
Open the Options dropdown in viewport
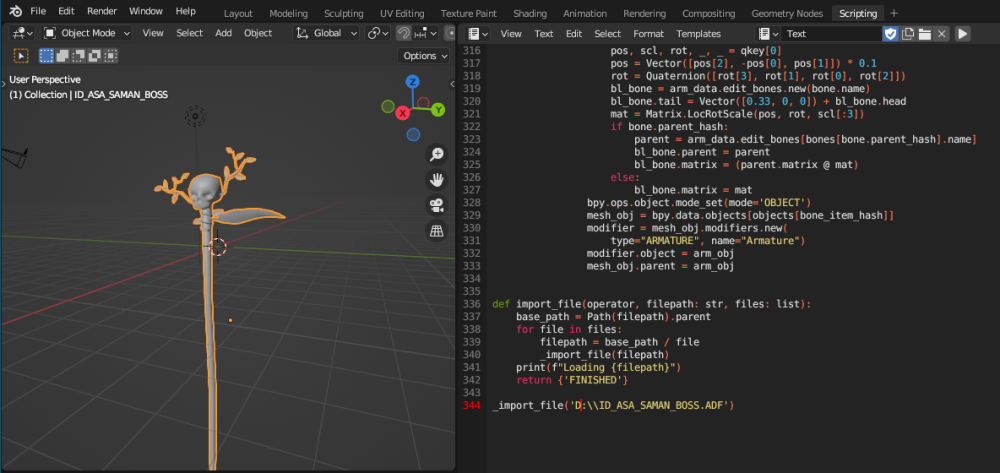(x=423, y=56)
